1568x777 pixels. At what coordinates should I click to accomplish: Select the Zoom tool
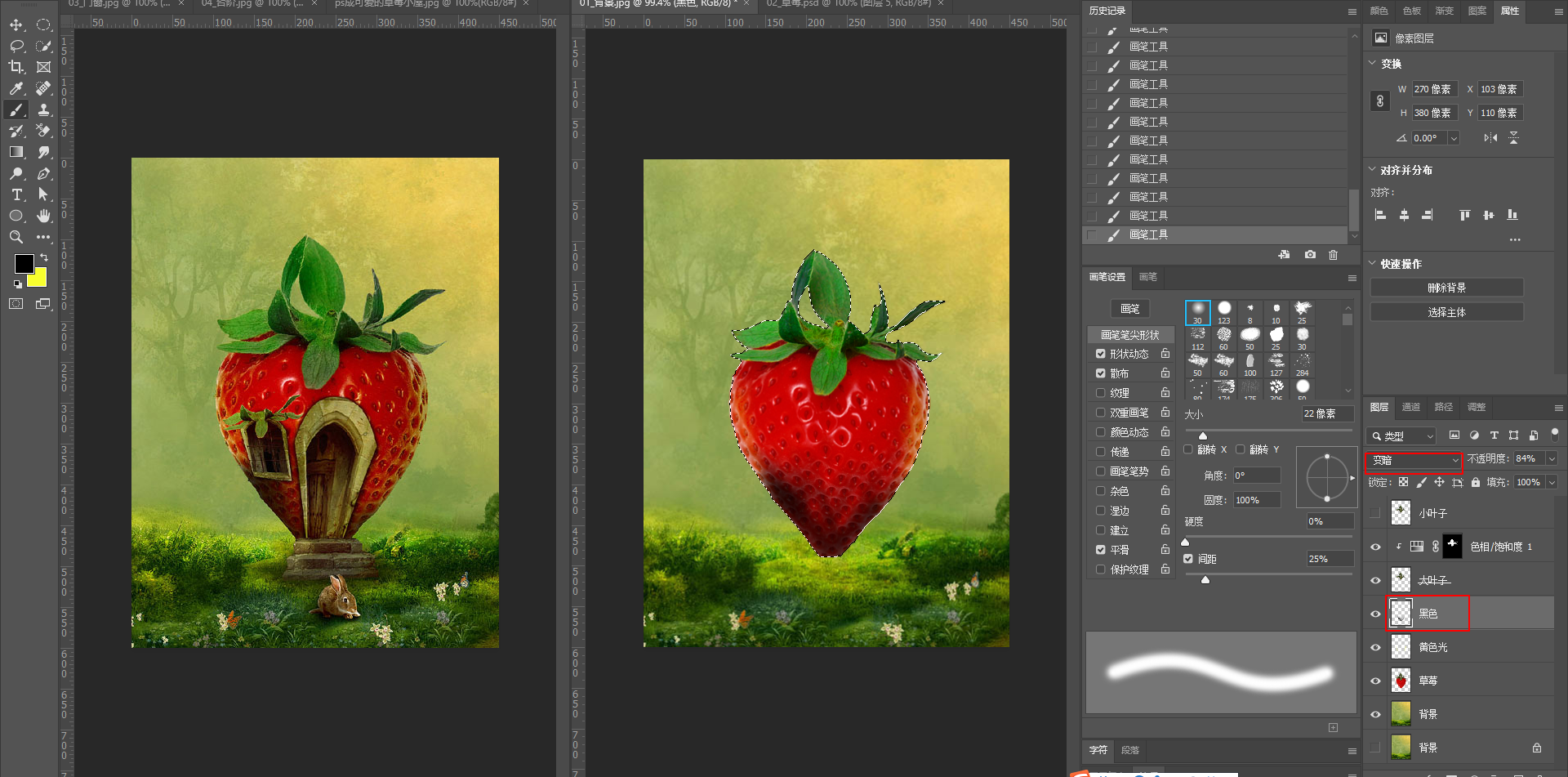pyautogui.click(x=16, y=237)
